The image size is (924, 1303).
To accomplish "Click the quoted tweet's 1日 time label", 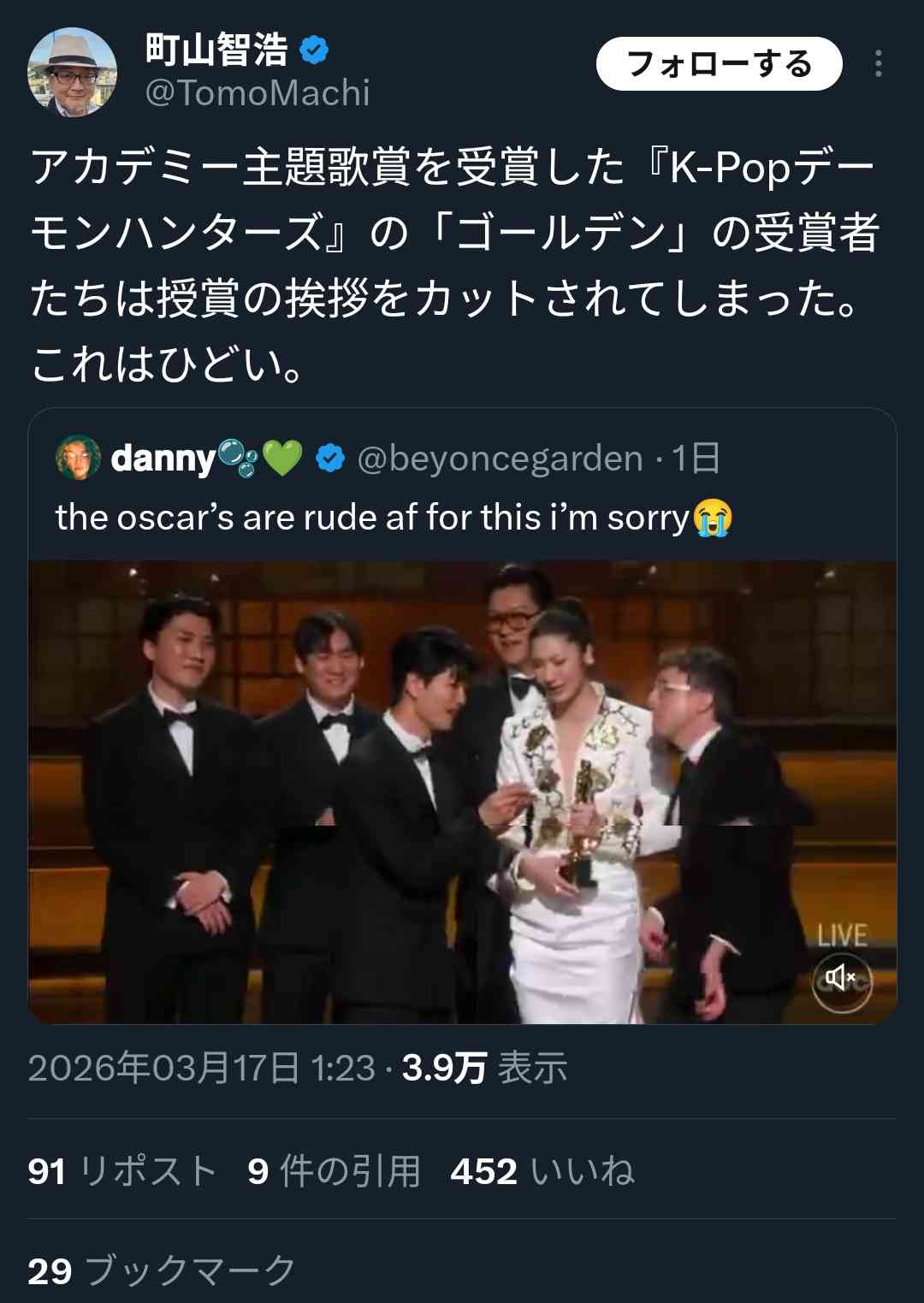I will tap(695, 459).
